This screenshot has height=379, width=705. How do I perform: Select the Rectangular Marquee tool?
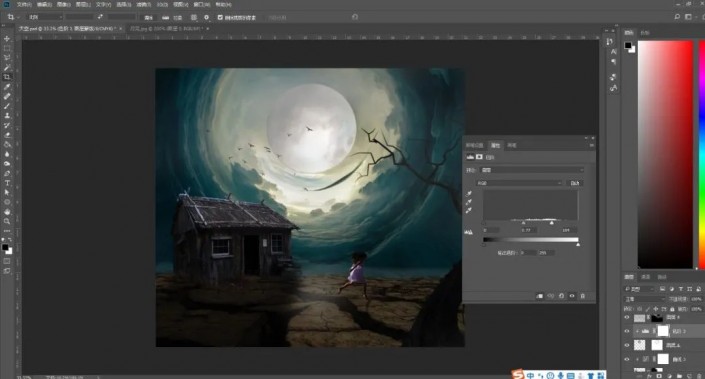[7, 48]
